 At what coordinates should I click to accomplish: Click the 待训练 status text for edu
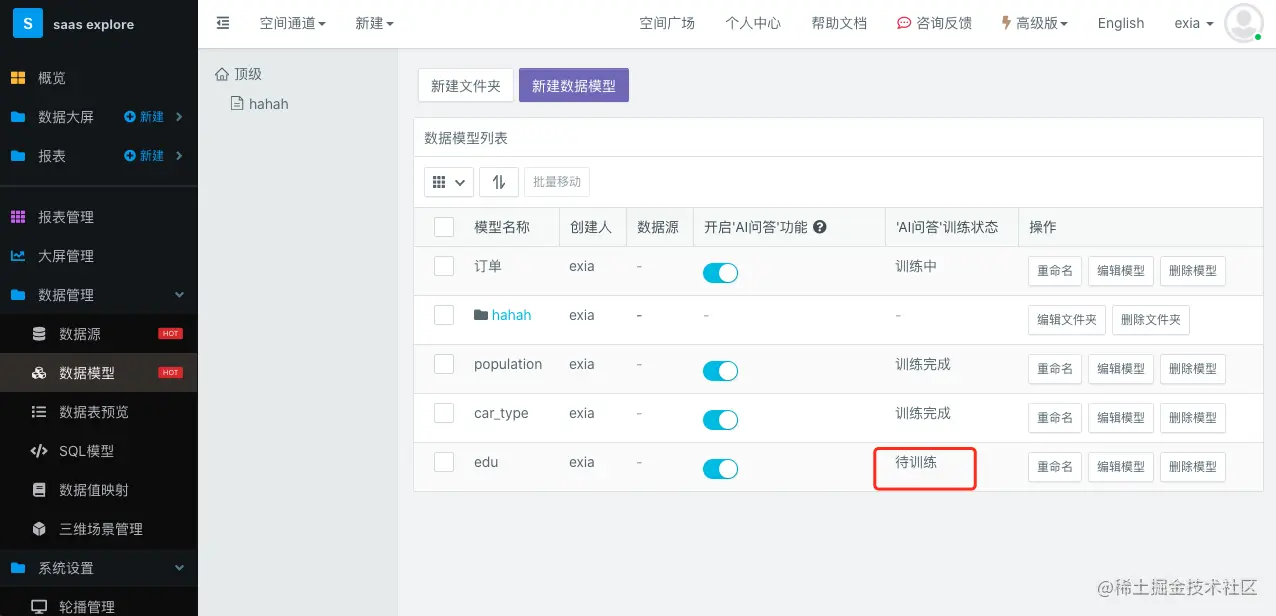click(x=916, y=462)
